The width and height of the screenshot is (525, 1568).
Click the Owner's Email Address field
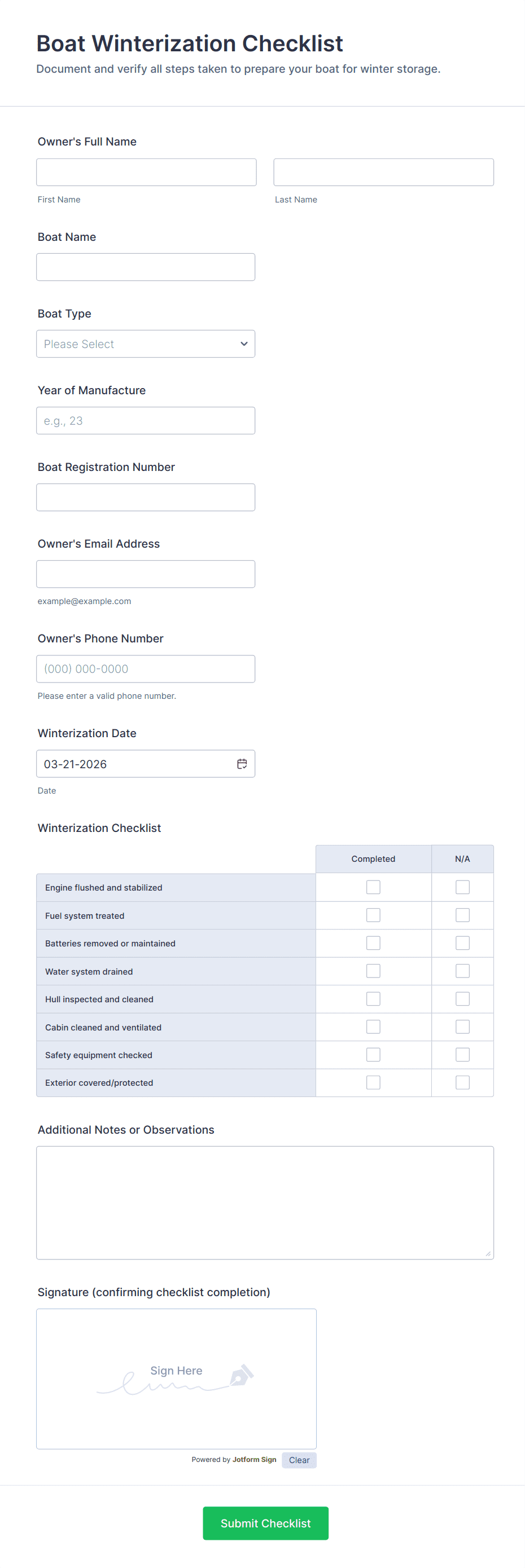(x=146, y=574)
